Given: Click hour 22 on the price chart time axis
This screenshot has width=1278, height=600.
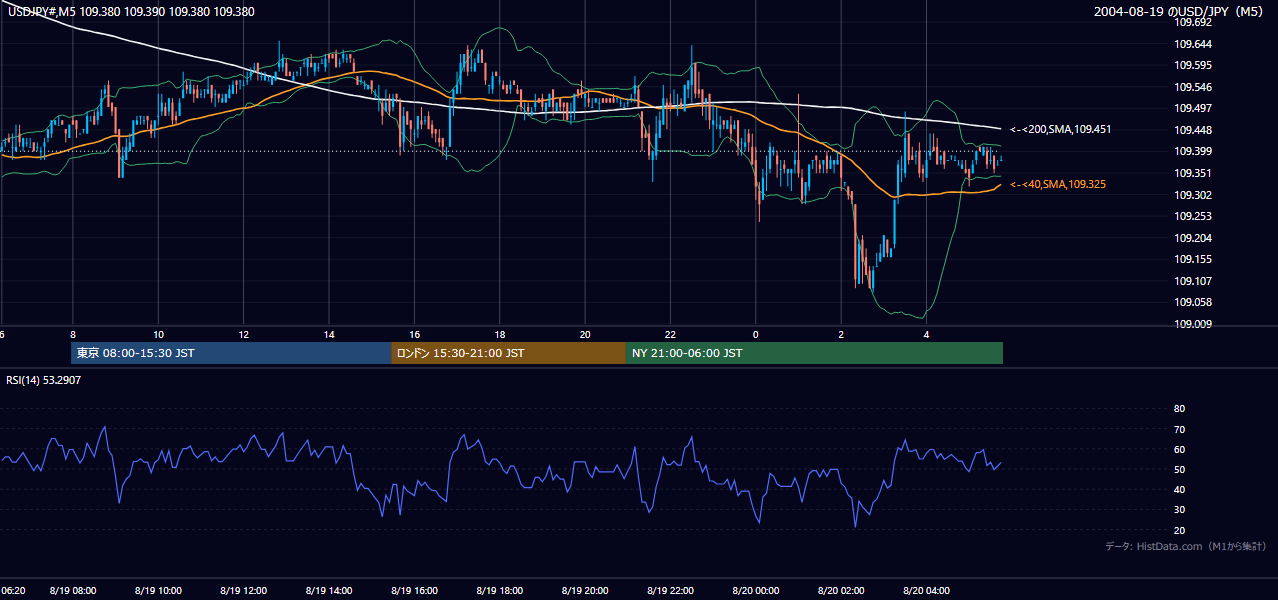Looking at the screenshot, I should point(670,334).
